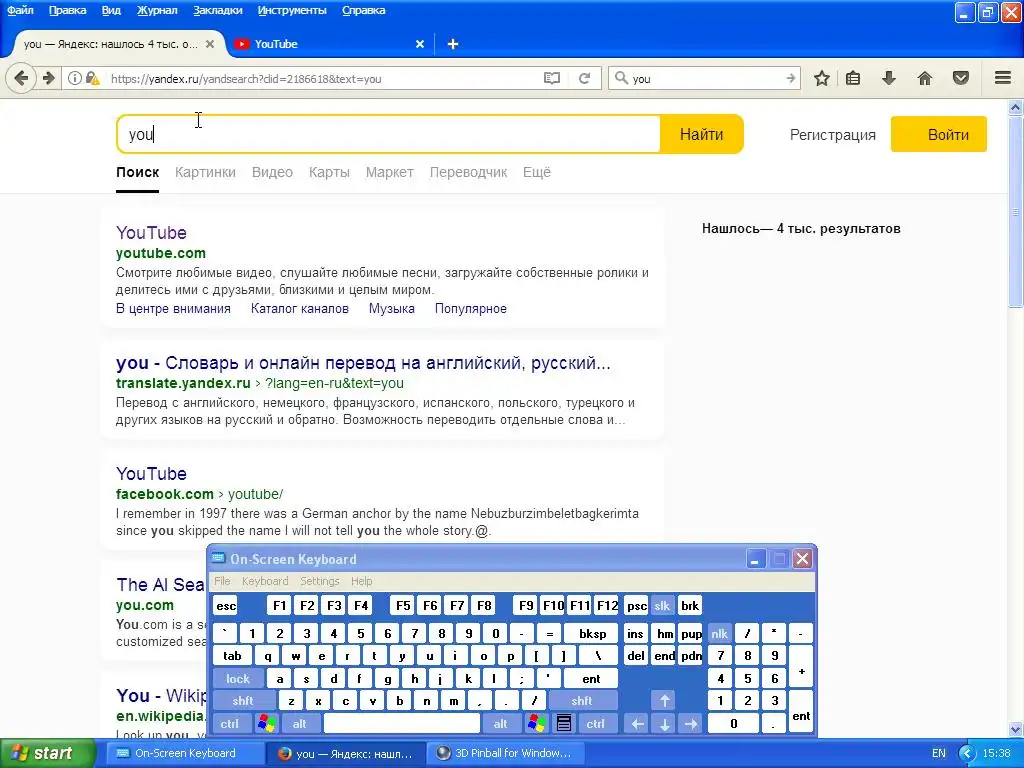This screenshot has width=1024, height=768.
Task: Click the Pocket icon in toolbar
Action: click(x=961, y=78)
